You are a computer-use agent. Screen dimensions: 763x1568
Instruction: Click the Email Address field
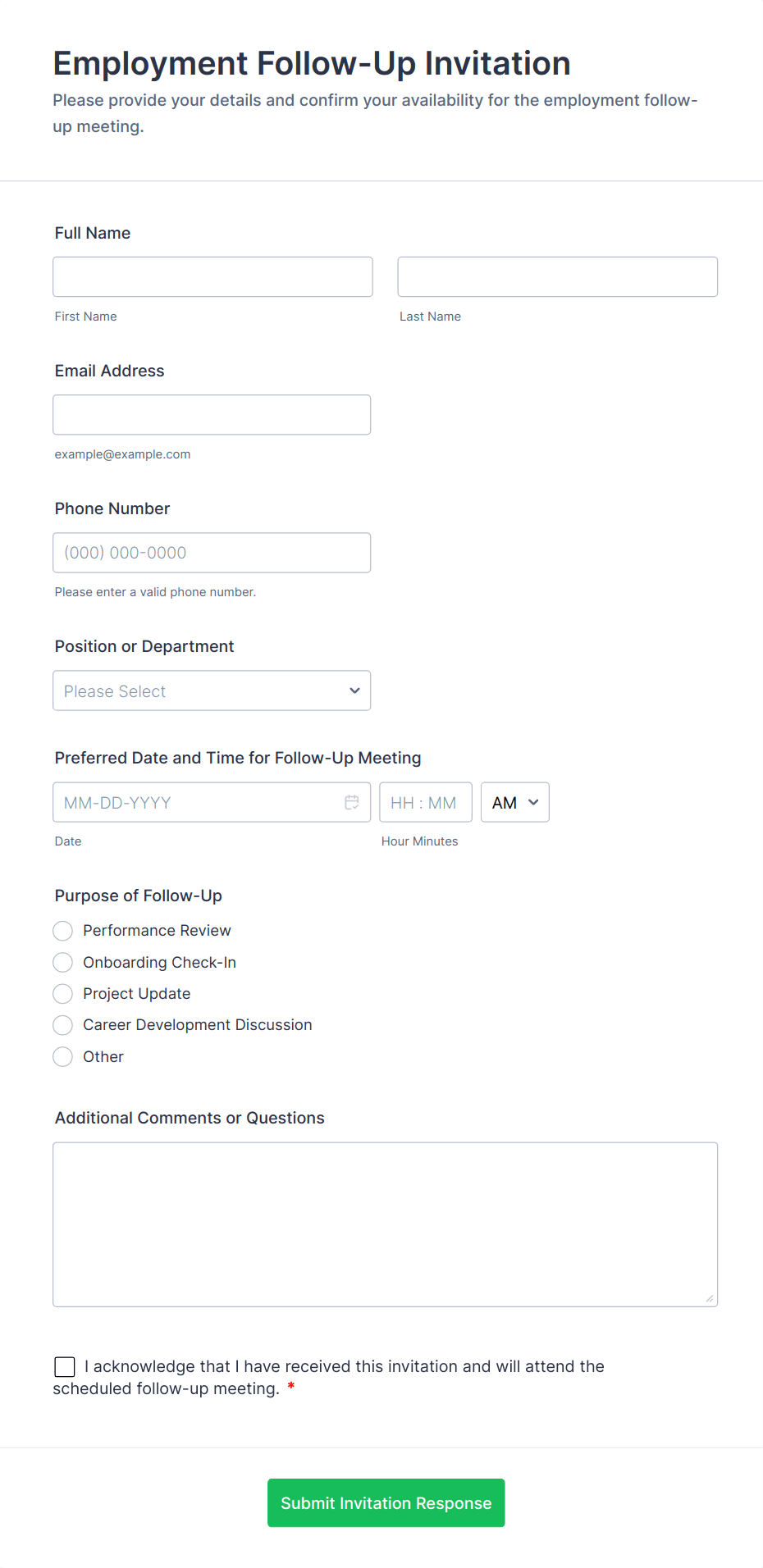click(x=212, y=414)
